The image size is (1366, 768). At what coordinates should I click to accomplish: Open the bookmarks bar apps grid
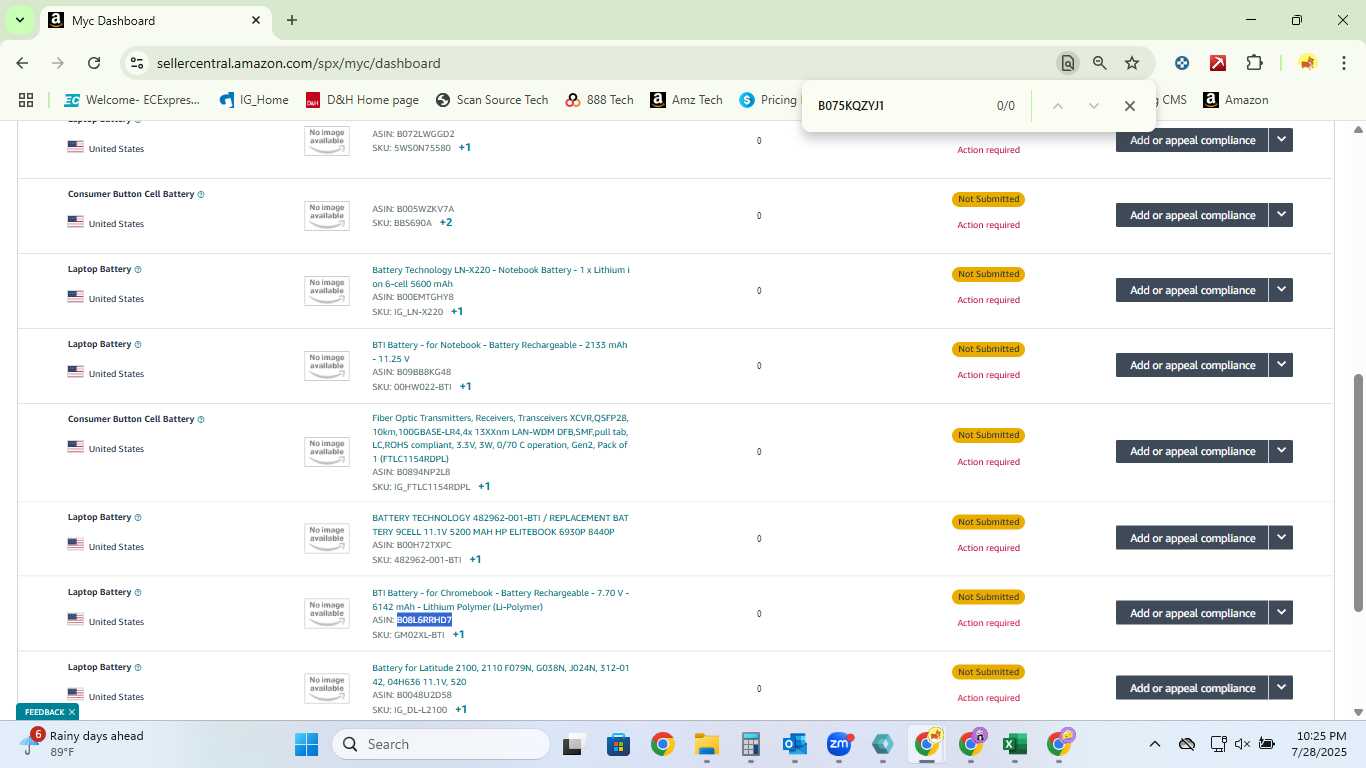[26, 100]
